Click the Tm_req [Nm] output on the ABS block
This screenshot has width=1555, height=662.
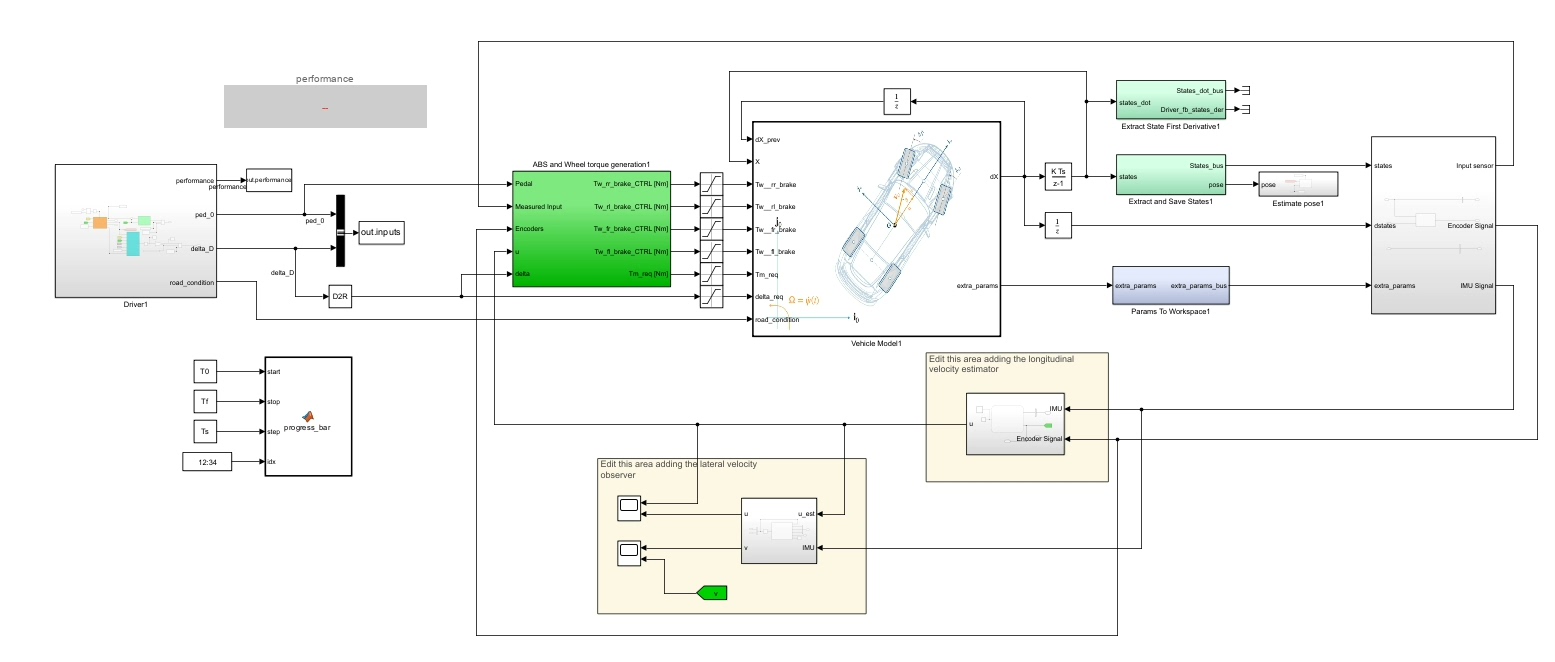648,274
